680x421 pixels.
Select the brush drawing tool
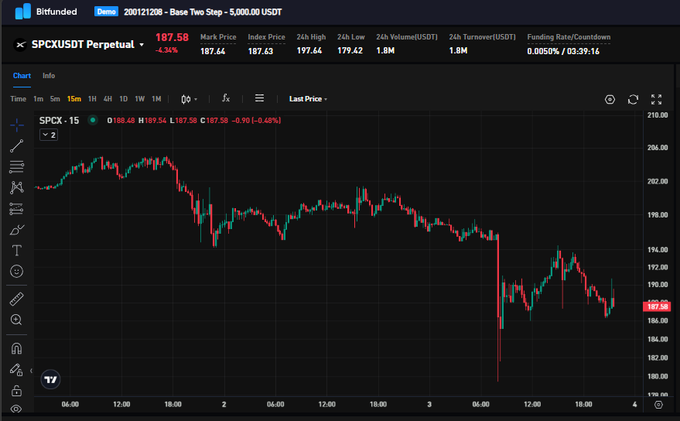pyautogui.click(x=17, y=229)
